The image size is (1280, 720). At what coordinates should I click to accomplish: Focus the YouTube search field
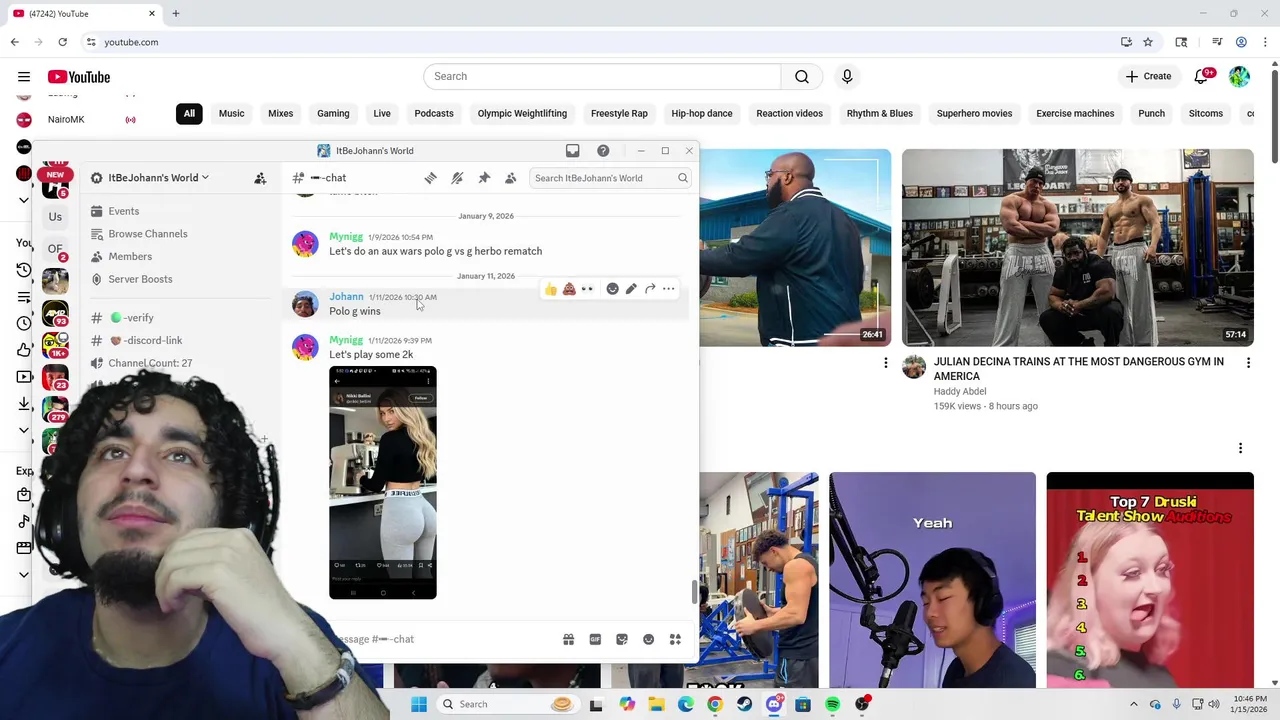pos(602,77)
